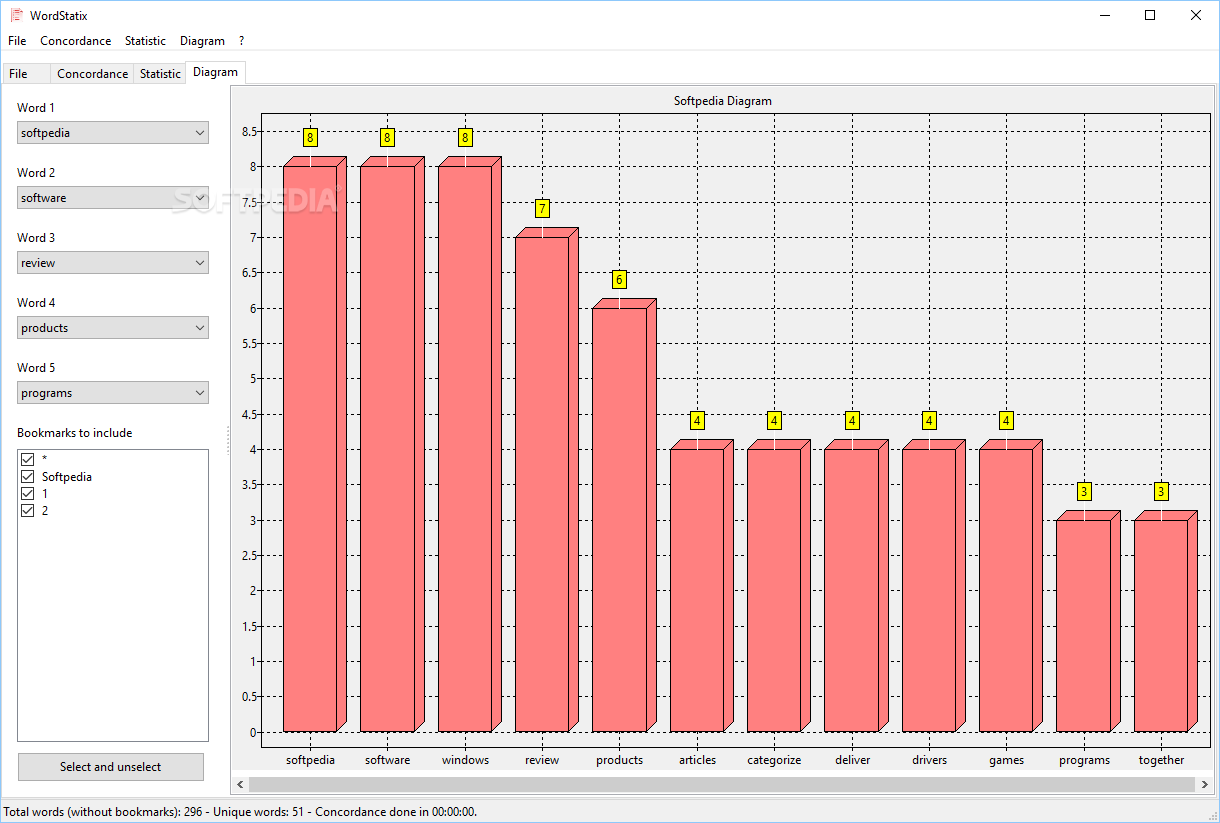Open the Diagram menu
This screenshot has height=823, width=1220.
203,41
